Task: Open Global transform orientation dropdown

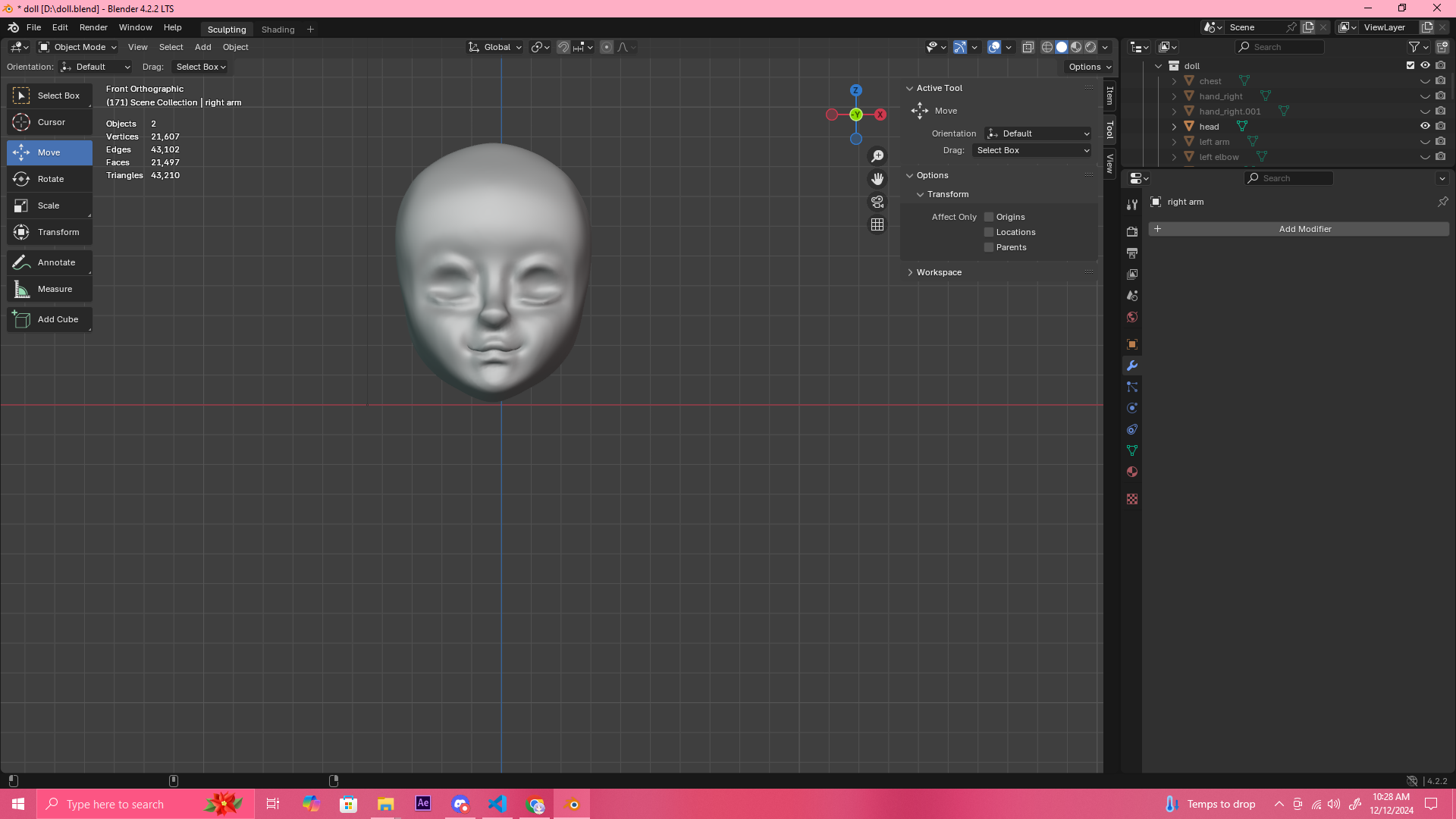Action: 495,47
